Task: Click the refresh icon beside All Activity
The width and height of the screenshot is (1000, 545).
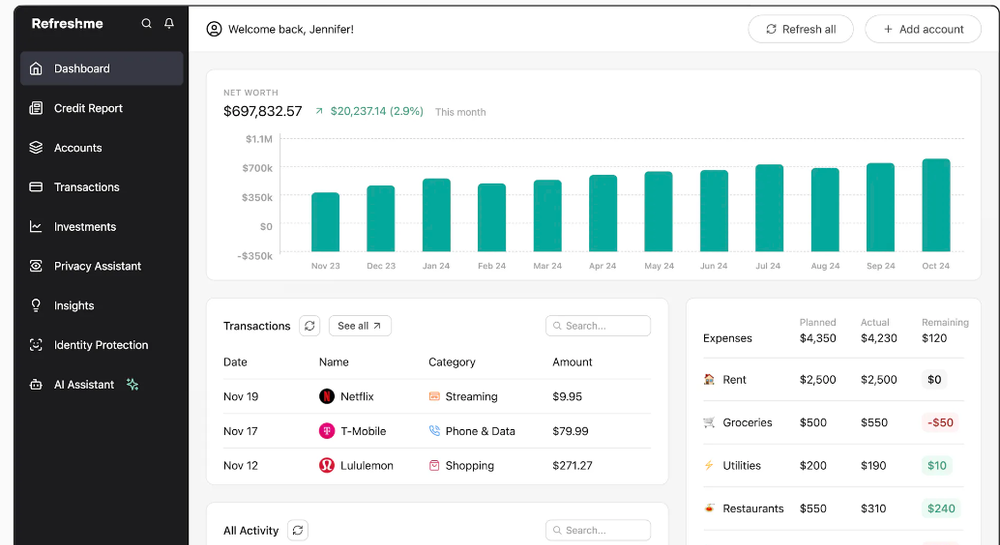Action: click(298, 530)
